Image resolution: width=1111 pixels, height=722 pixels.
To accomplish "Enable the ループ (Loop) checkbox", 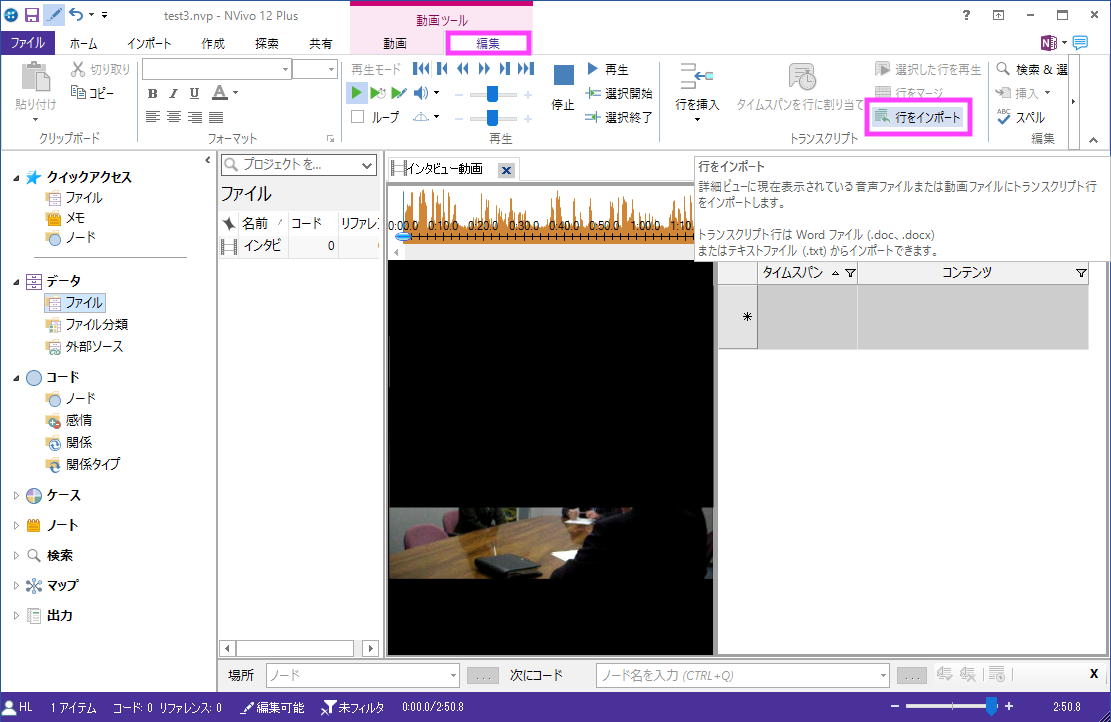I will pos(358,117).
